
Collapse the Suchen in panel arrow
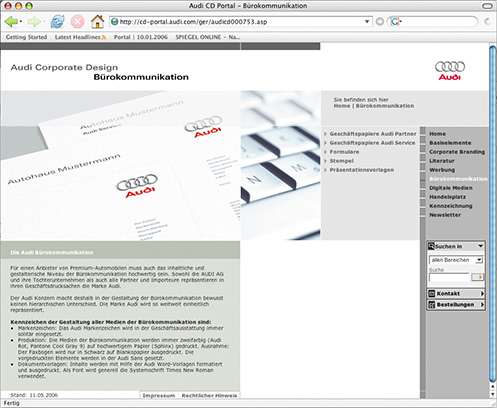coord(480,246)
